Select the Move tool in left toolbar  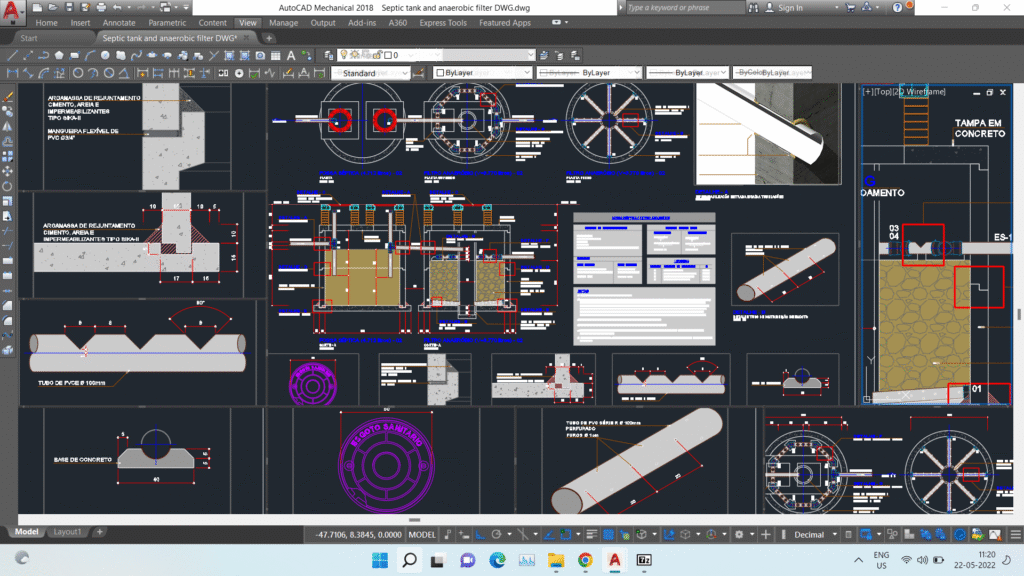8,171
